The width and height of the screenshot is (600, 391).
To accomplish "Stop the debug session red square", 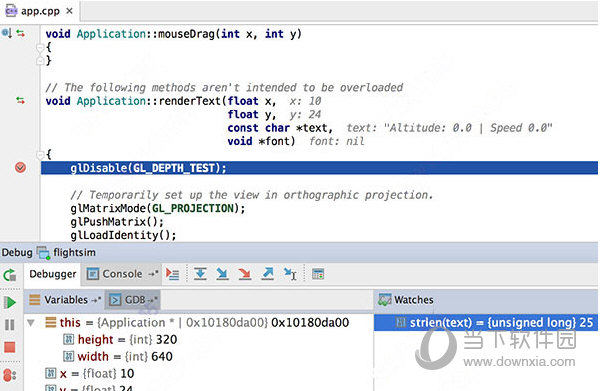I will pyautogui.click(x=10, y=347).
